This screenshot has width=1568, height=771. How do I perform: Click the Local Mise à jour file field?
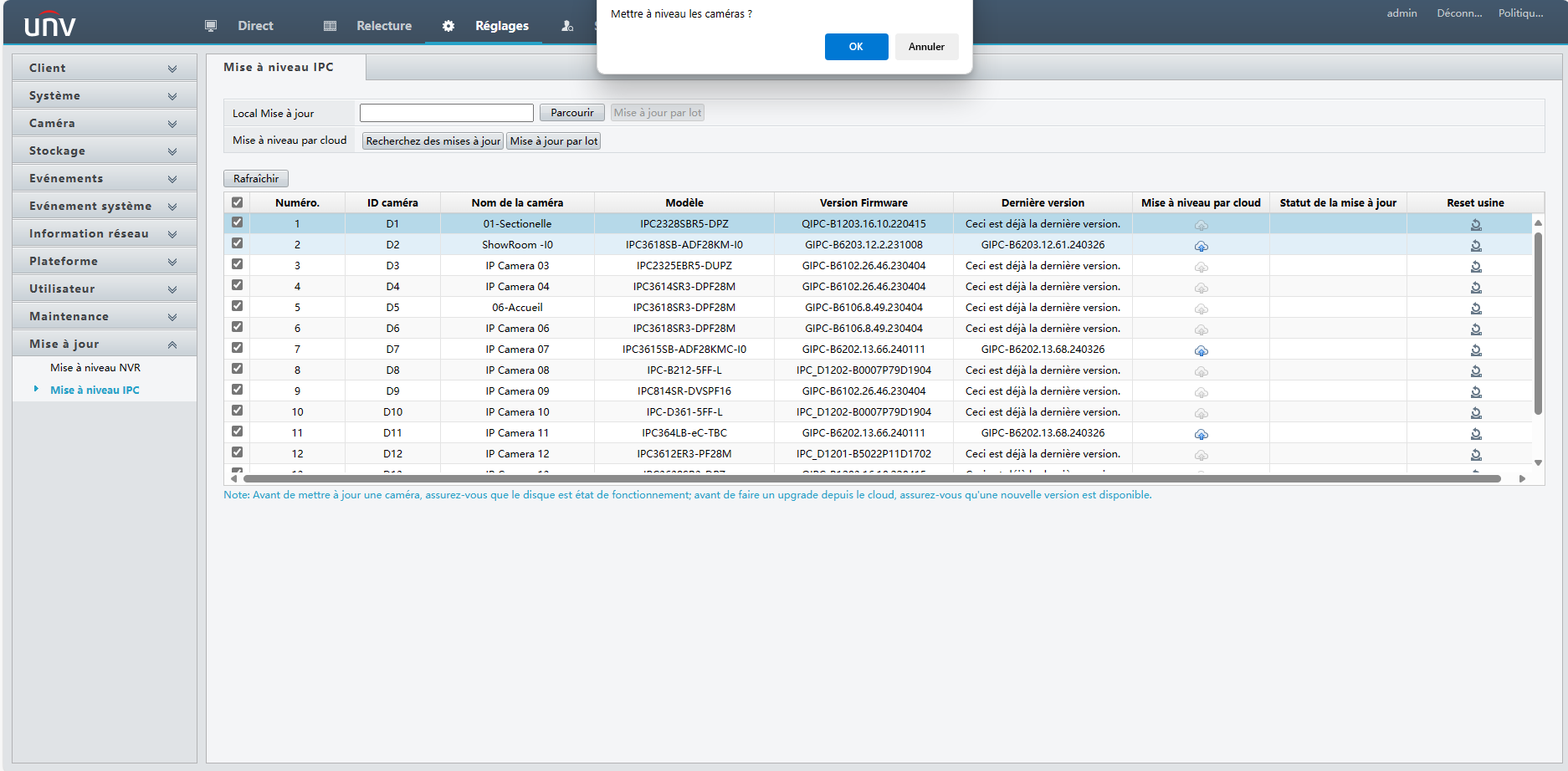[446, 113]
